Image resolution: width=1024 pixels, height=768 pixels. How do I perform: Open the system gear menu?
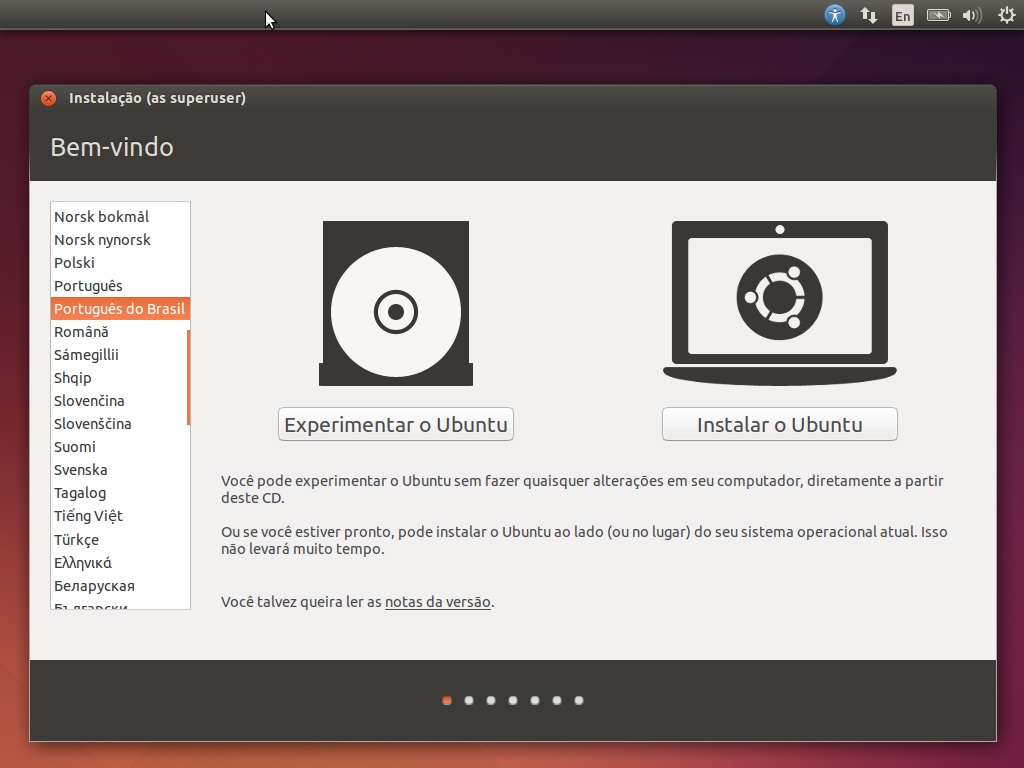tap(1006, 15)
